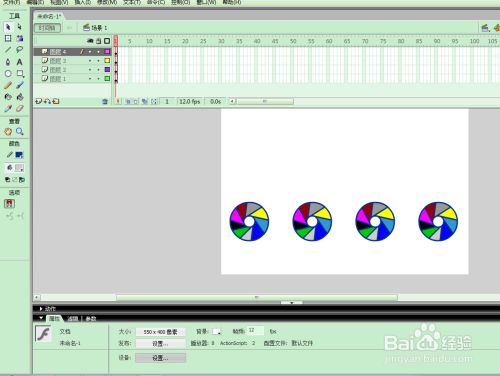Click the insert layer folder icon
Image resolution: width=500 pixels, height=376 pixels.
(56, 101)
